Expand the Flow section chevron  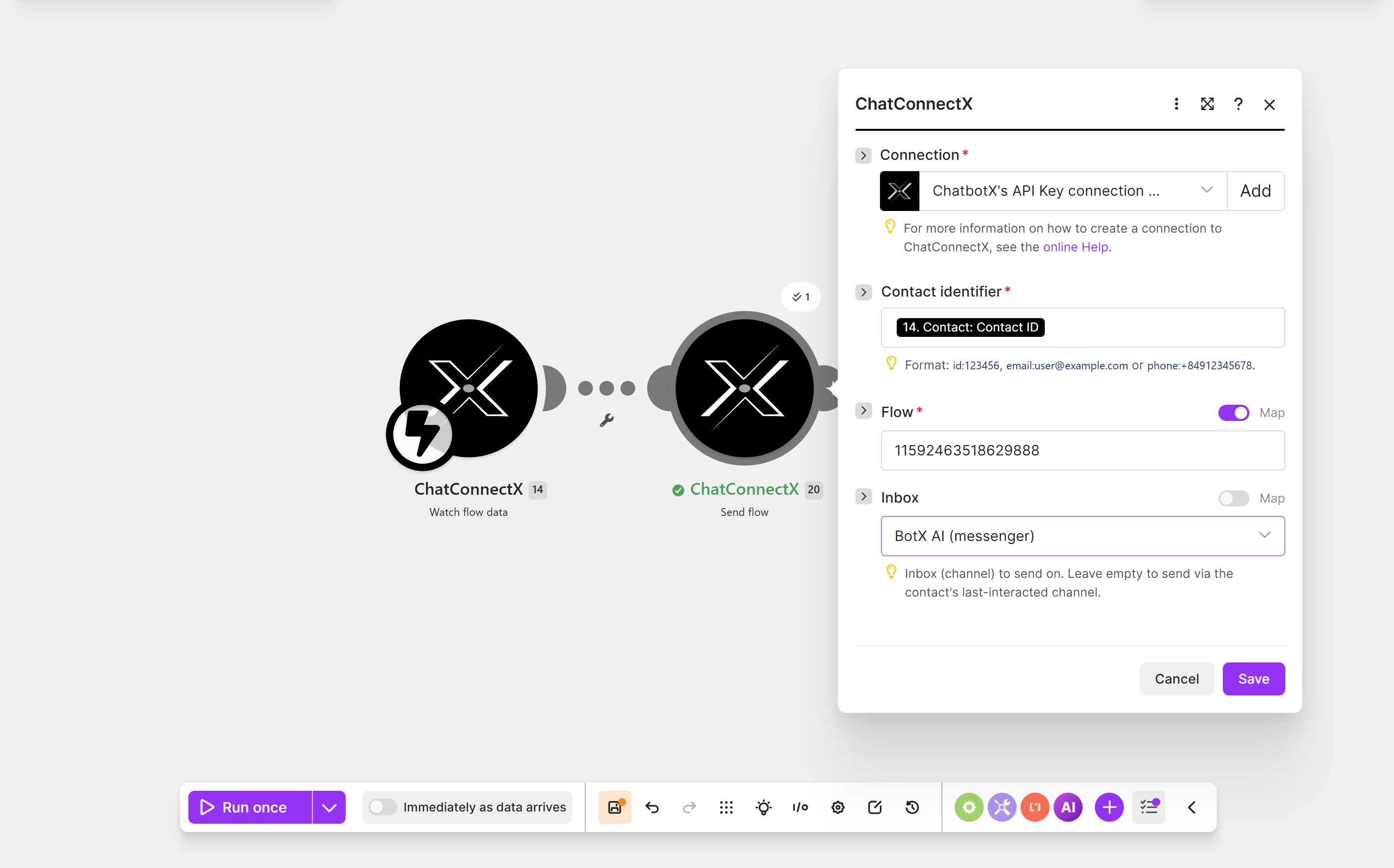pyautogui.click(x=863, y=411)
